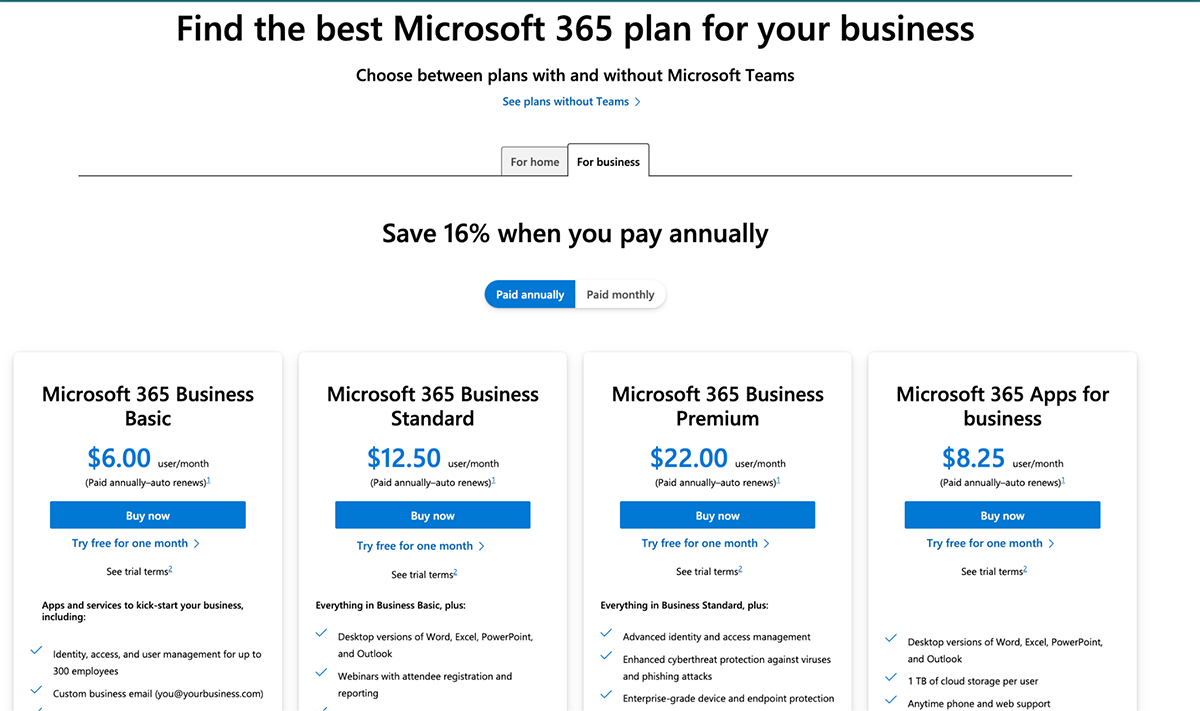Click Buy now for Business Basic
Image resolution: width=1200 pixels, height=711 pixels.
pos(147,514)
